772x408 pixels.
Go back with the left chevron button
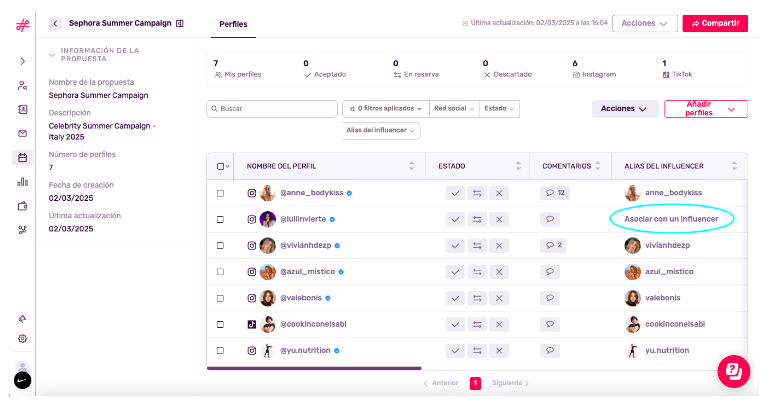(55, 23)
